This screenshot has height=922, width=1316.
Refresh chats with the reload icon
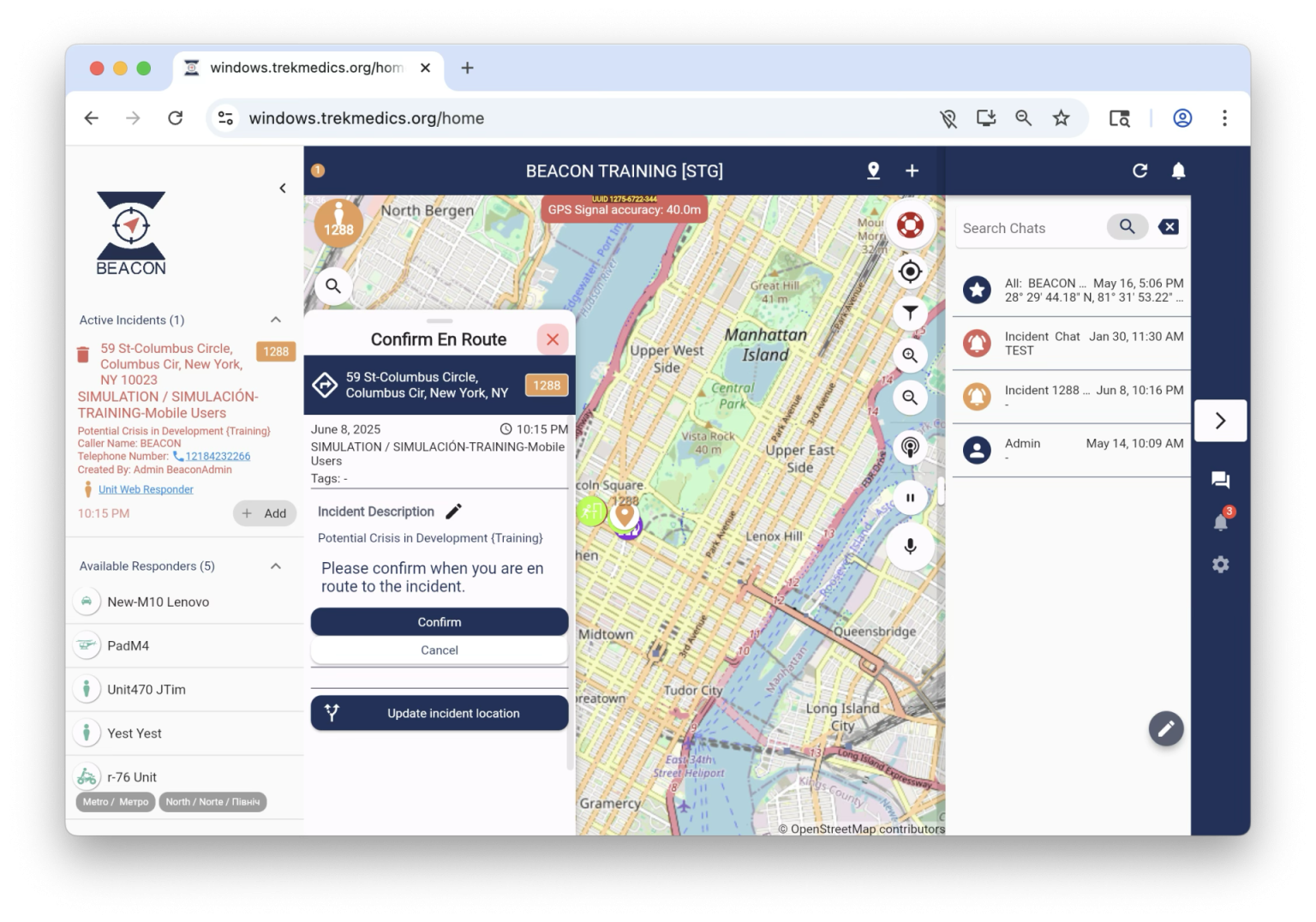pos(1140,171)
